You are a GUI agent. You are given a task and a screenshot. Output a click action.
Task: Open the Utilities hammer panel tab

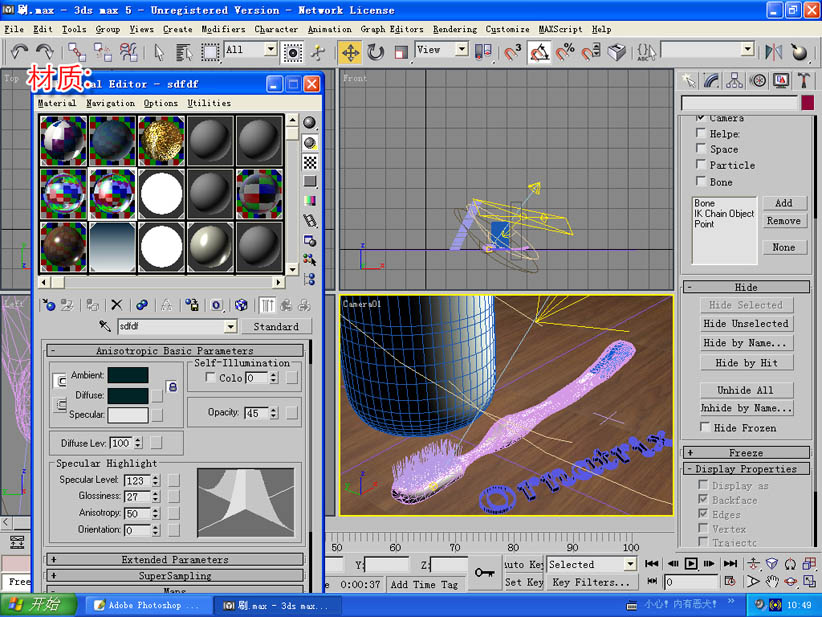(x=803, y=80)
